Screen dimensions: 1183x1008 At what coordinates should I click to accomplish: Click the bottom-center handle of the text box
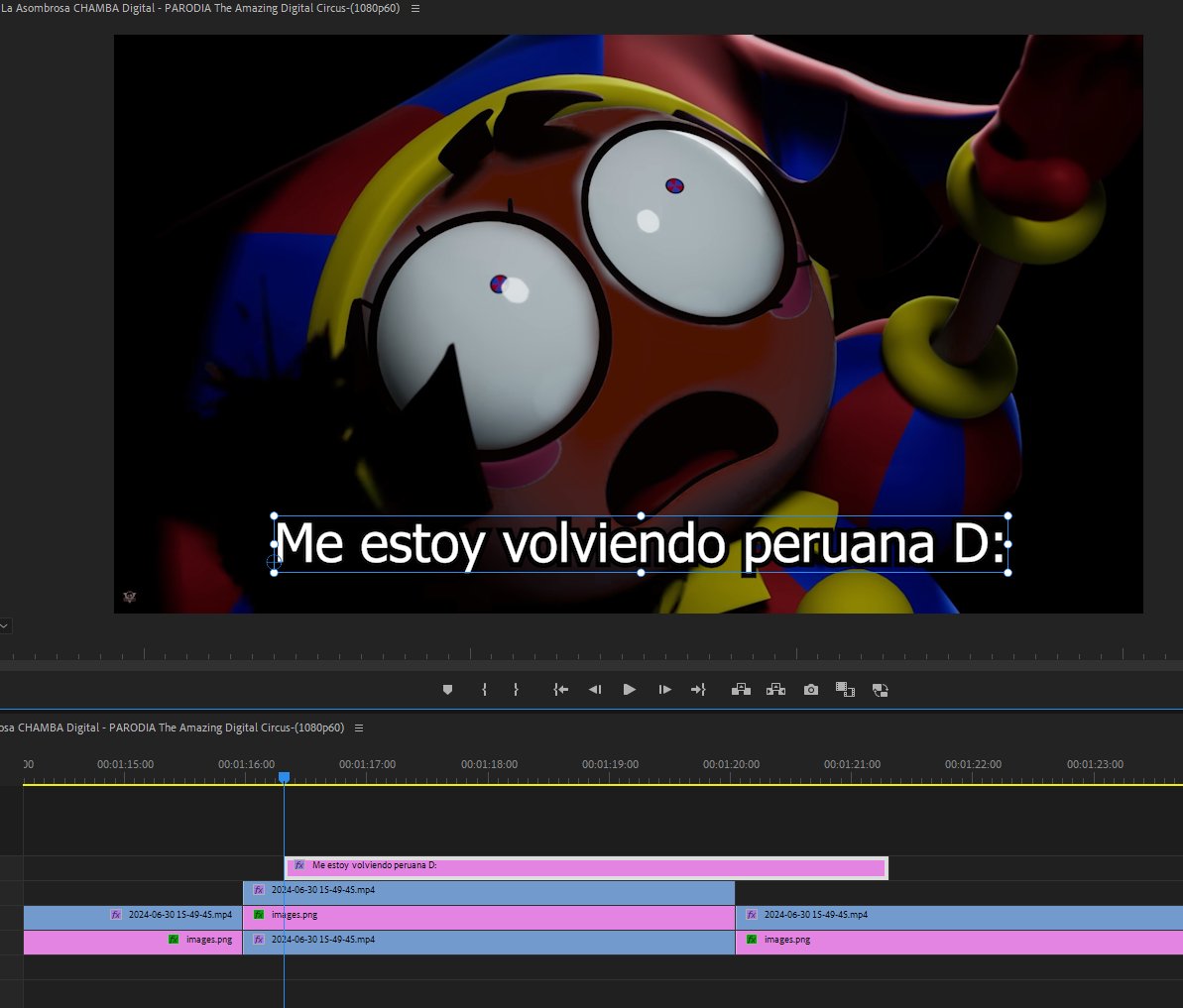click(641, 572)
